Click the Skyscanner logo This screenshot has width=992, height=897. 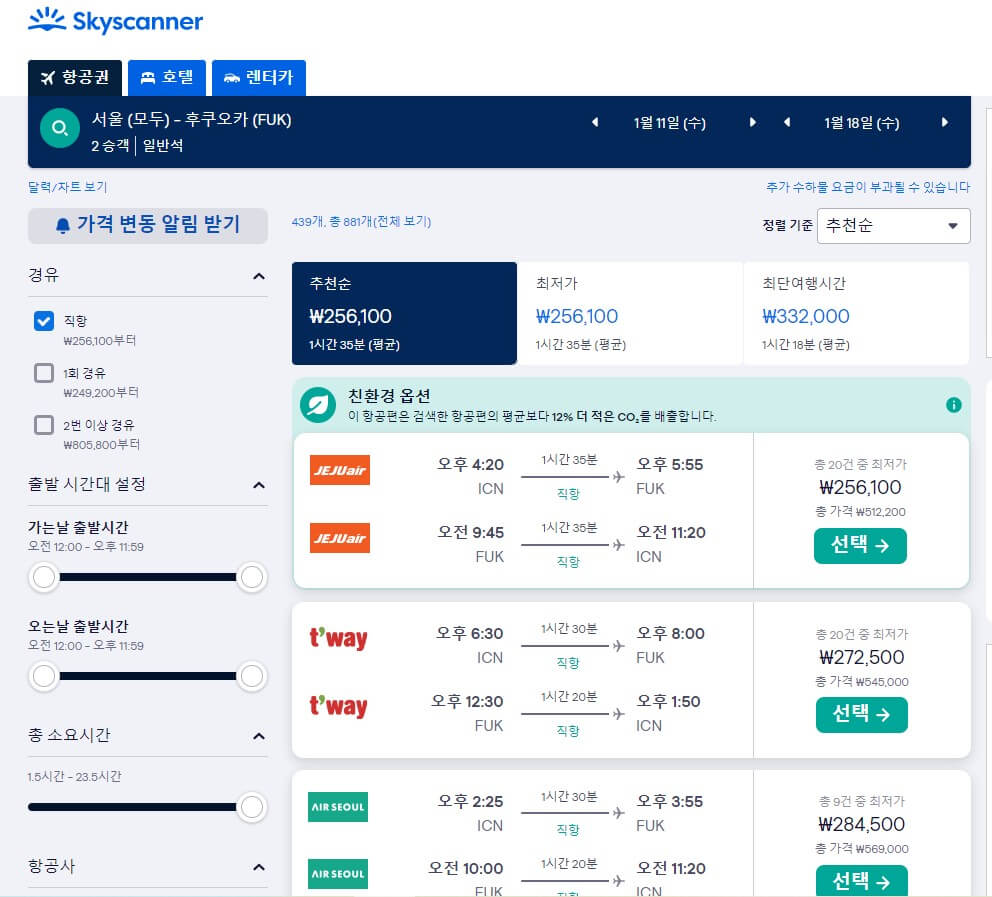click(115, 21)
